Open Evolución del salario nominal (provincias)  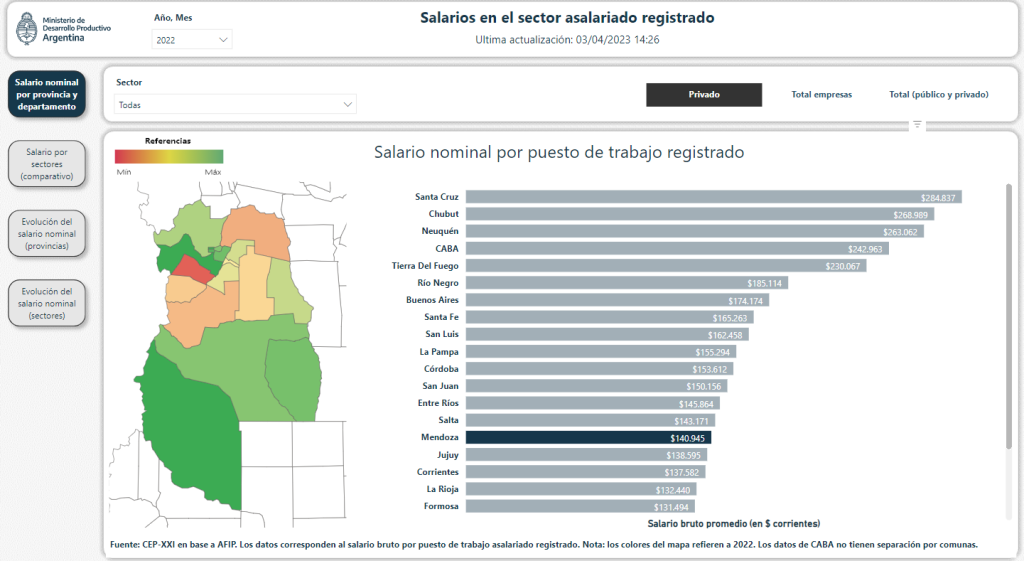pos(46,233)
